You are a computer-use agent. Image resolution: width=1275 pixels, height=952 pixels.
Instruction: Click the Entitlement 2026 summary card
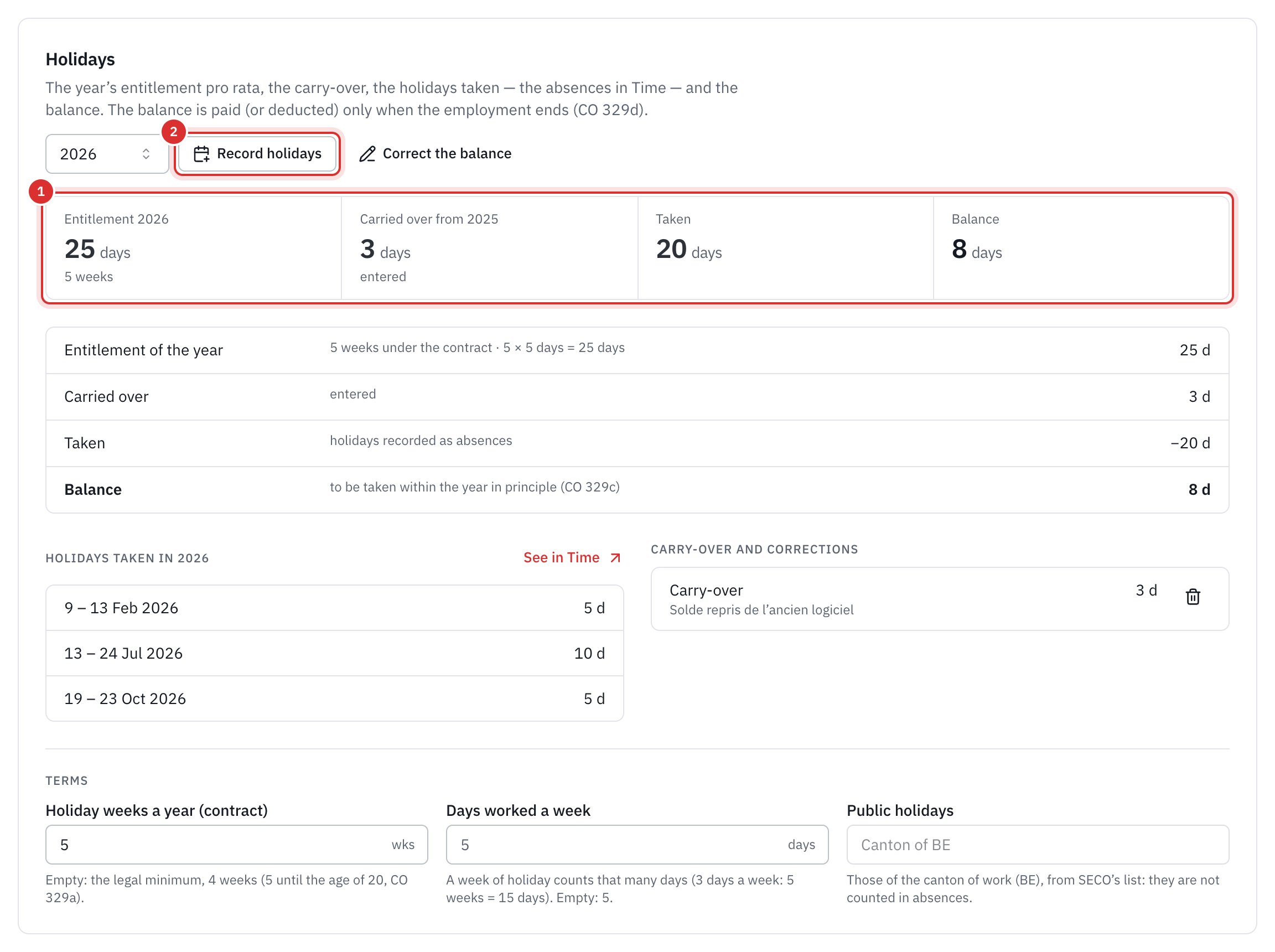pyautogui.click(x=194, y=248)
